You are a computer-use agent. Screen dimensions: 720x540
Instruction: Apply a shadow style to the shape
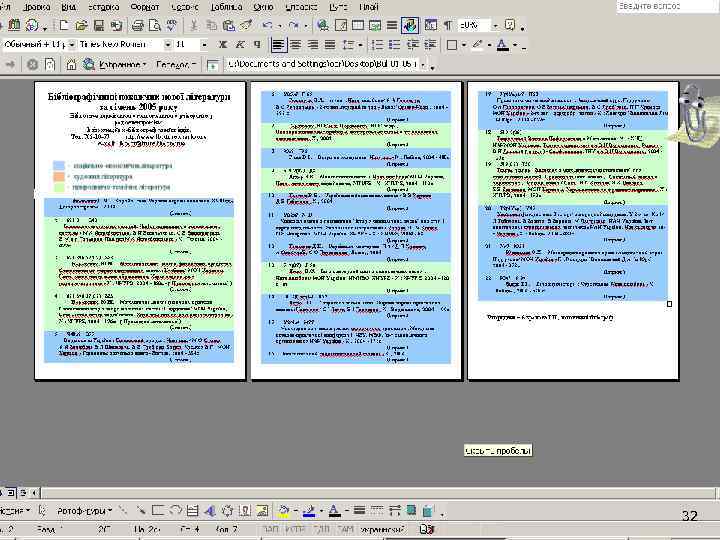[x=411, y=511]
